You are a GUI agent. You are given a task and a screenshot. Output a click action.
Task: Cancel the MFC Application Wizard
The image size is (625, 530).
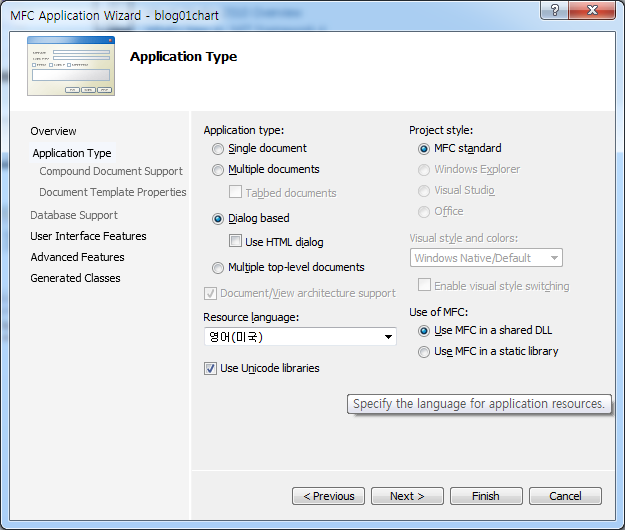(565, 496)
